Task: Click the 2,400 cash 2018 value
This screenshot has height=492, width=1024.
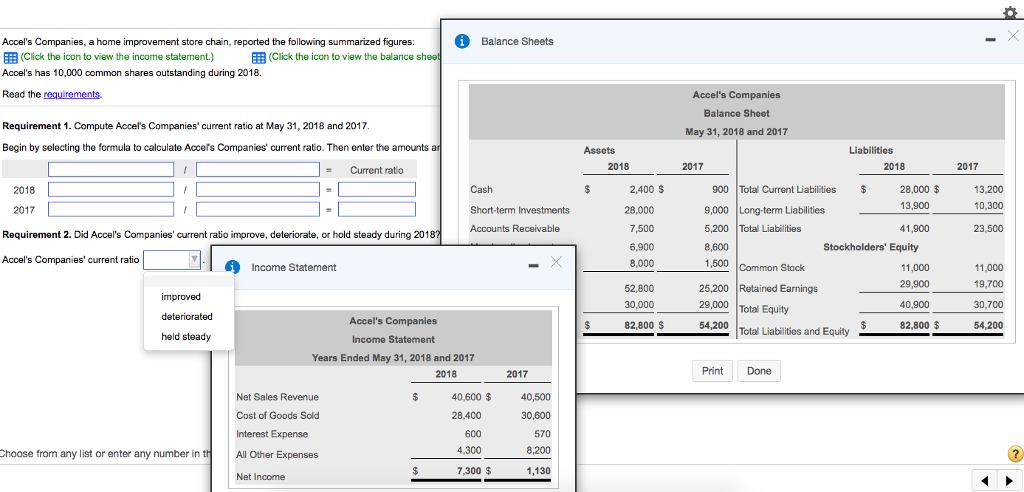Action: (x=641, y=189)
